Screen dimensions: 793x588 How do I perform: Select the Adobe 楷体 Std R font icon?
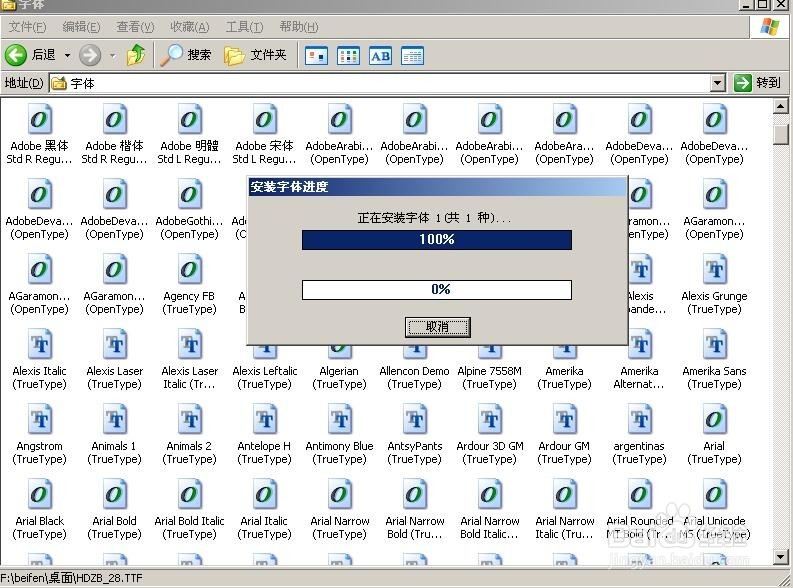[x=114, y=119]
